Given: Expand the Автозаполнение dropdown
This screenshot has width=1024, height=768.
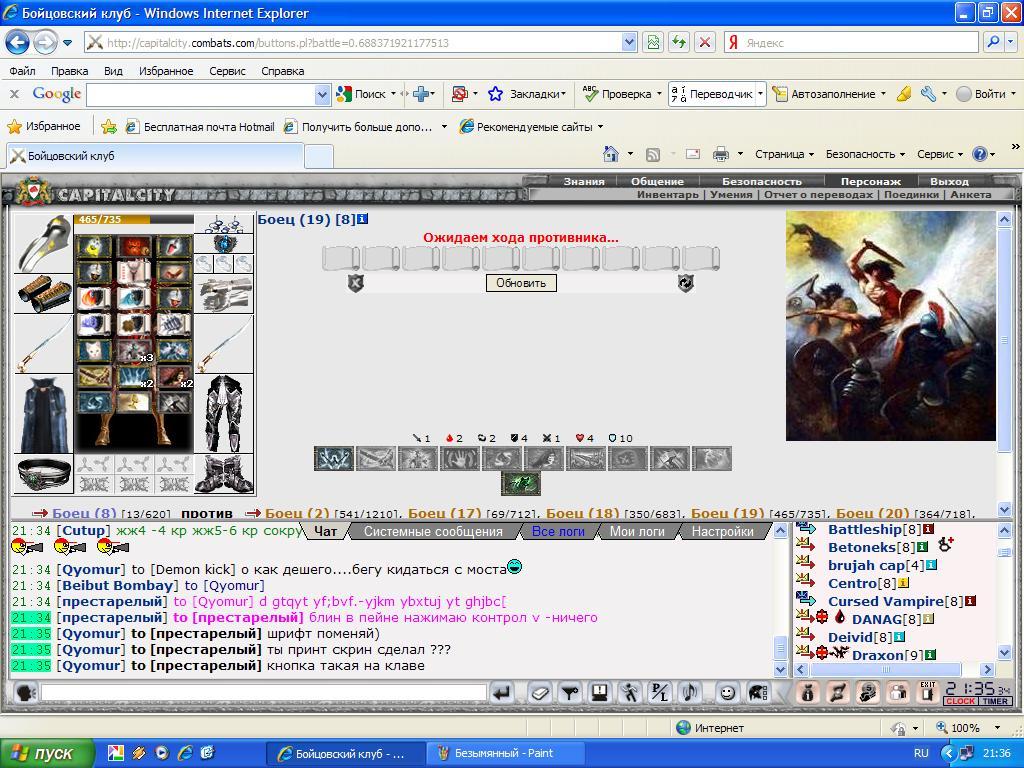Looking at the screenshot, I should (883, 94).
